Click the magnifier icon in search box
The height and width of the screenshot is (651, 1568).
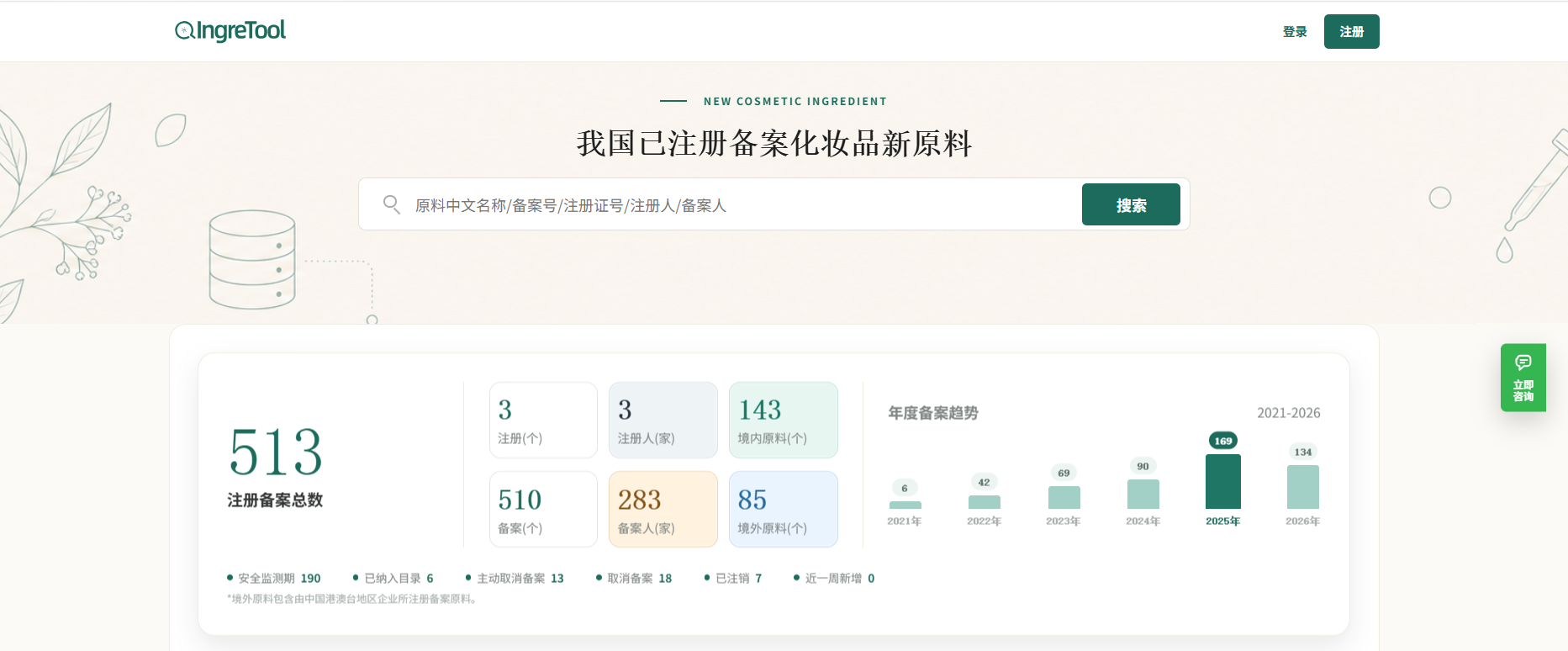[391, 204]
